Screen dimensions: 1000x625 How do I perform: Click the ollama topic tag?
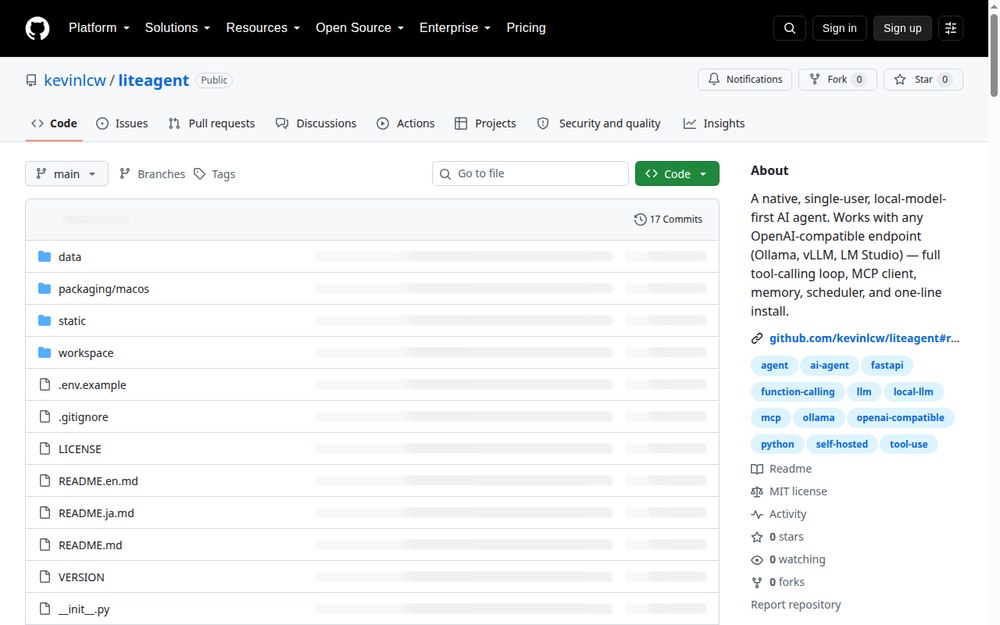click(x=818, y=418)
